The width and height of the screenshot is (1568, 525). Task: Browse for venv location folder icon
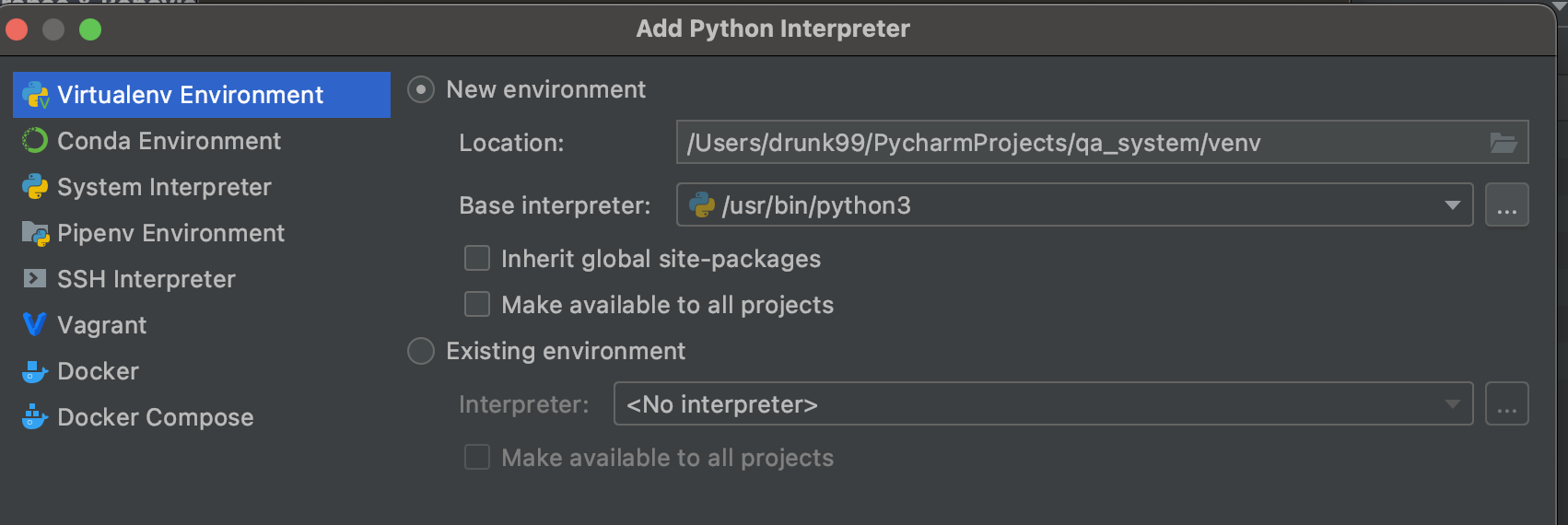tap(1503, 143)
